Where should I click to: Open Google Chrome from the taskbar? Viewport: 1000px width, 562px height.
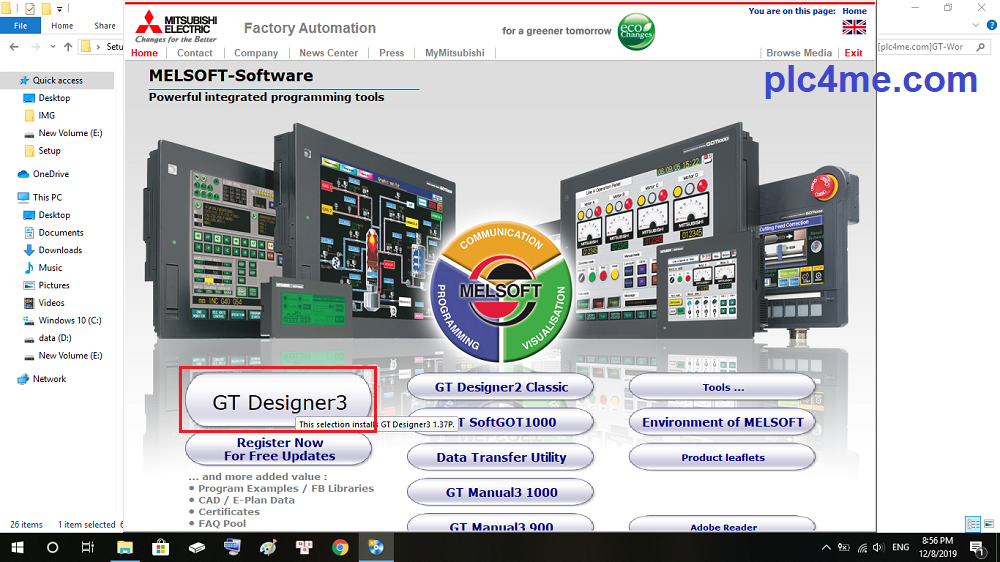coord(340,547)
